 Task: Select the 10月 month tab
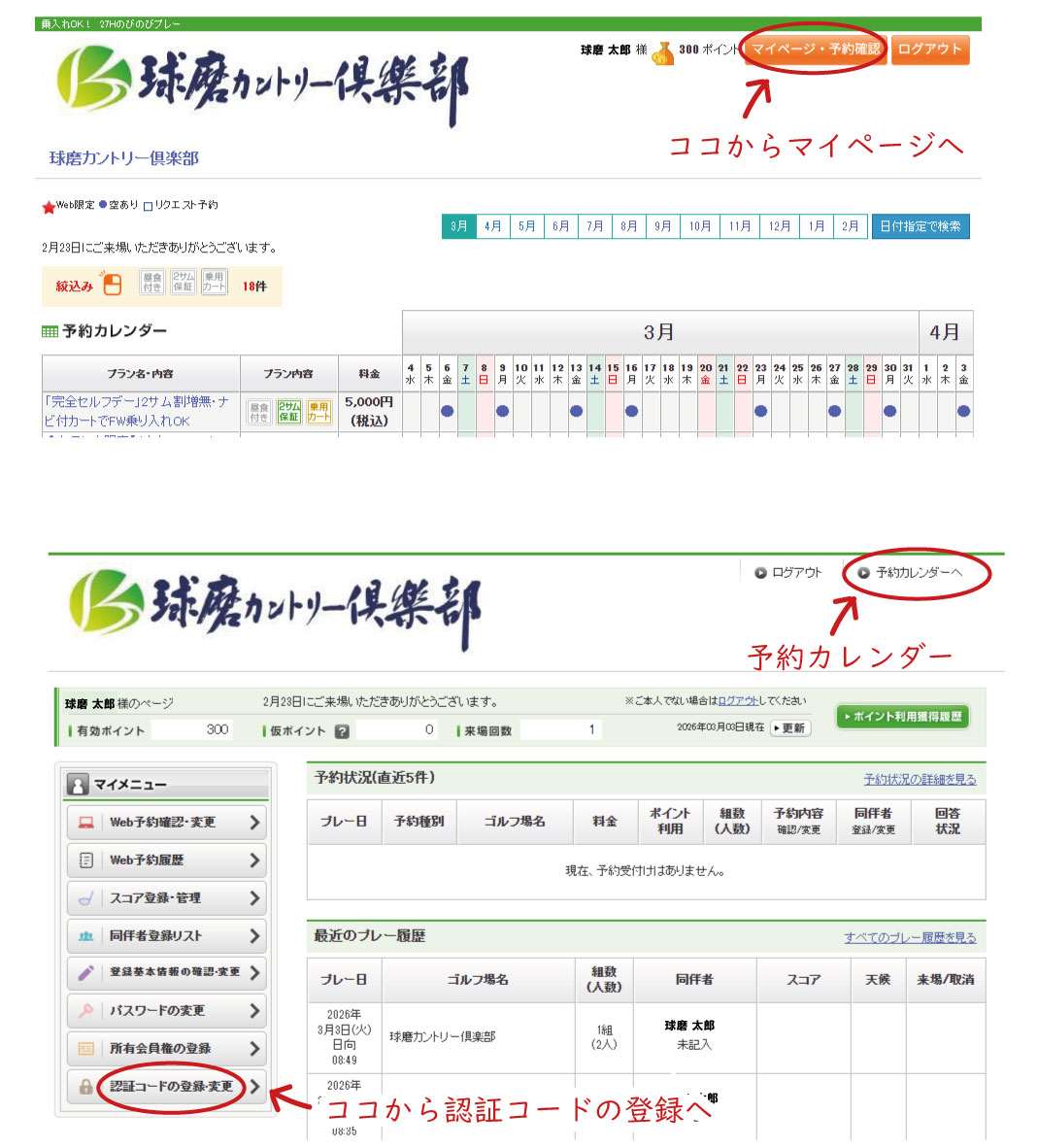[700, 226]
